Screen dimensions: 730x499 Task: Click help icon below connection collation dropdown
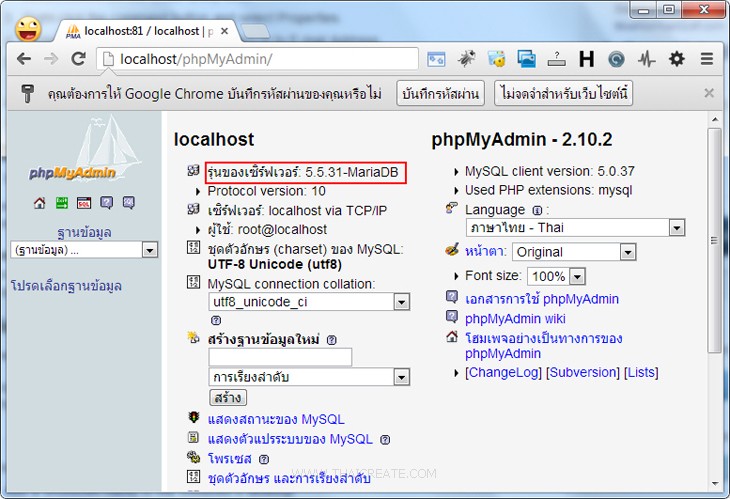point(216,320)
